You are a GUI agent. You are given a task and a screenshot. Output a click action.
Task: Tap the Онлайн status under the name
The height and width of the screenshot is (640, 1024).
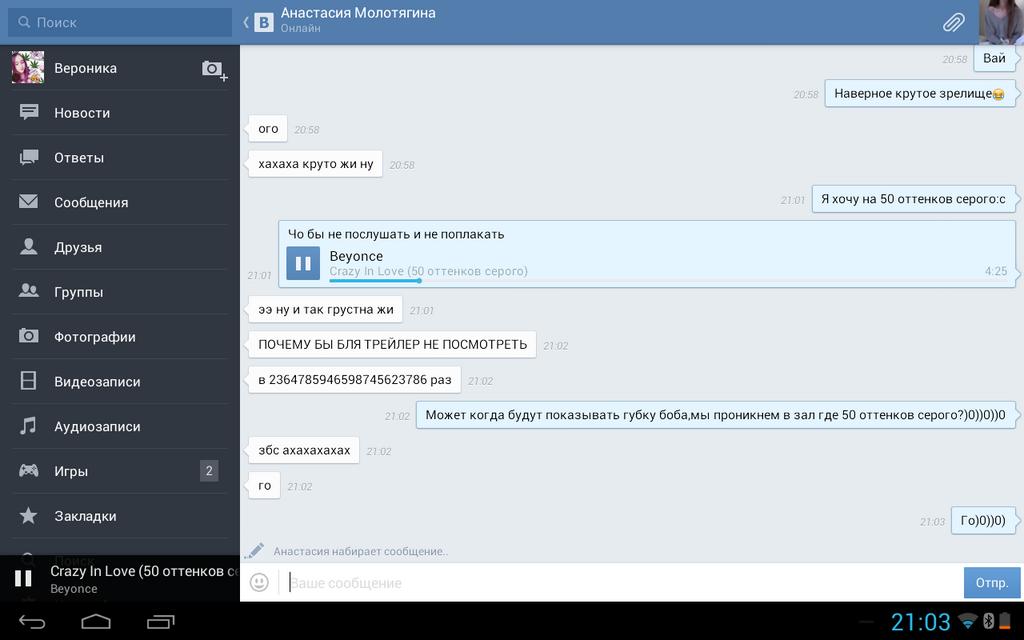[300, 29]
